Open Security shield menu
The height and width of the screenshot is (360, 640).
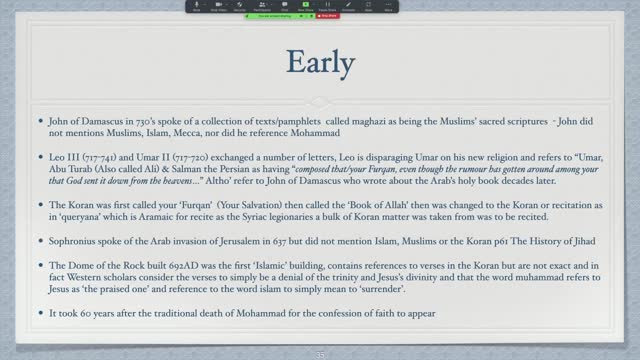pyautogui.click(x=240, y=6)
